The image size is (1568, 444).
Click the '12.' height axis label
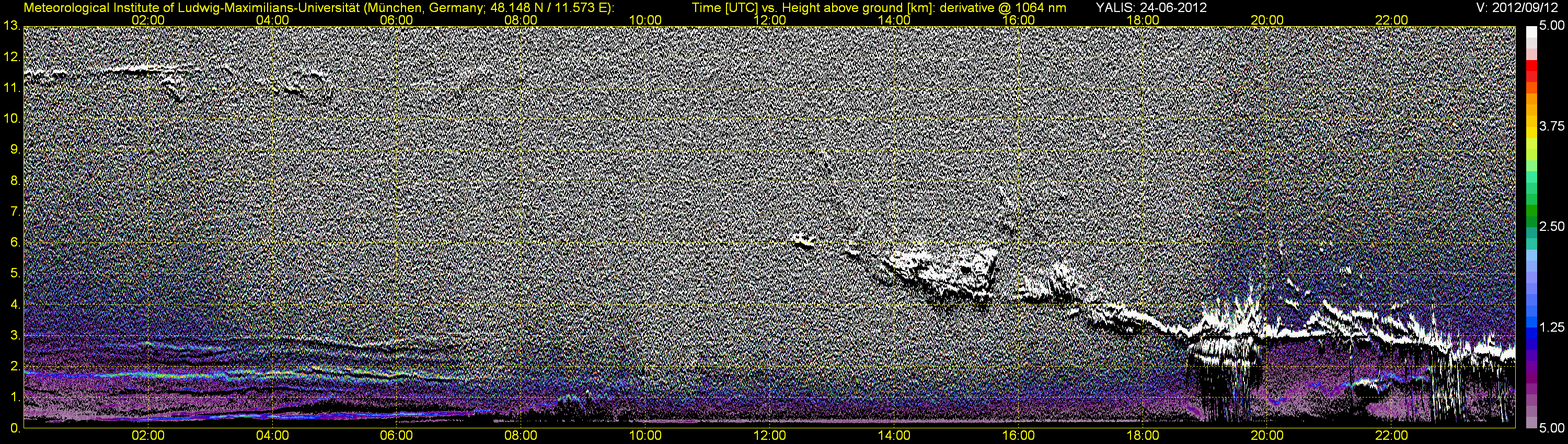11,56
